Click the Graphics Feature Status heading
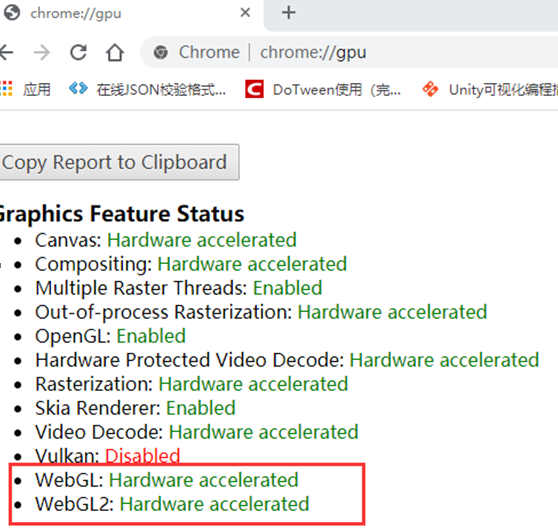This screenshot has height=531, width=558. tap(121, 214)
